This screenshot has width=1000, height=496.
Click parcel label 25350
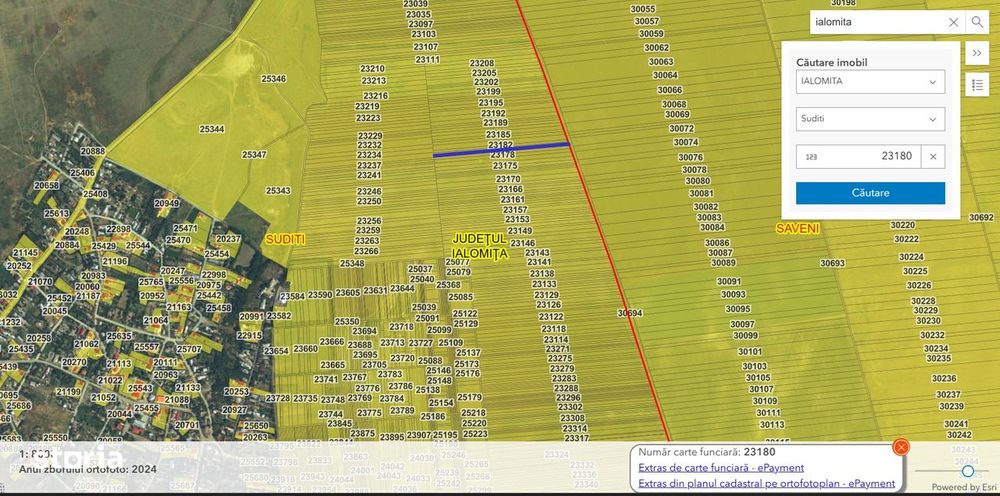click(x=347, y=322)
